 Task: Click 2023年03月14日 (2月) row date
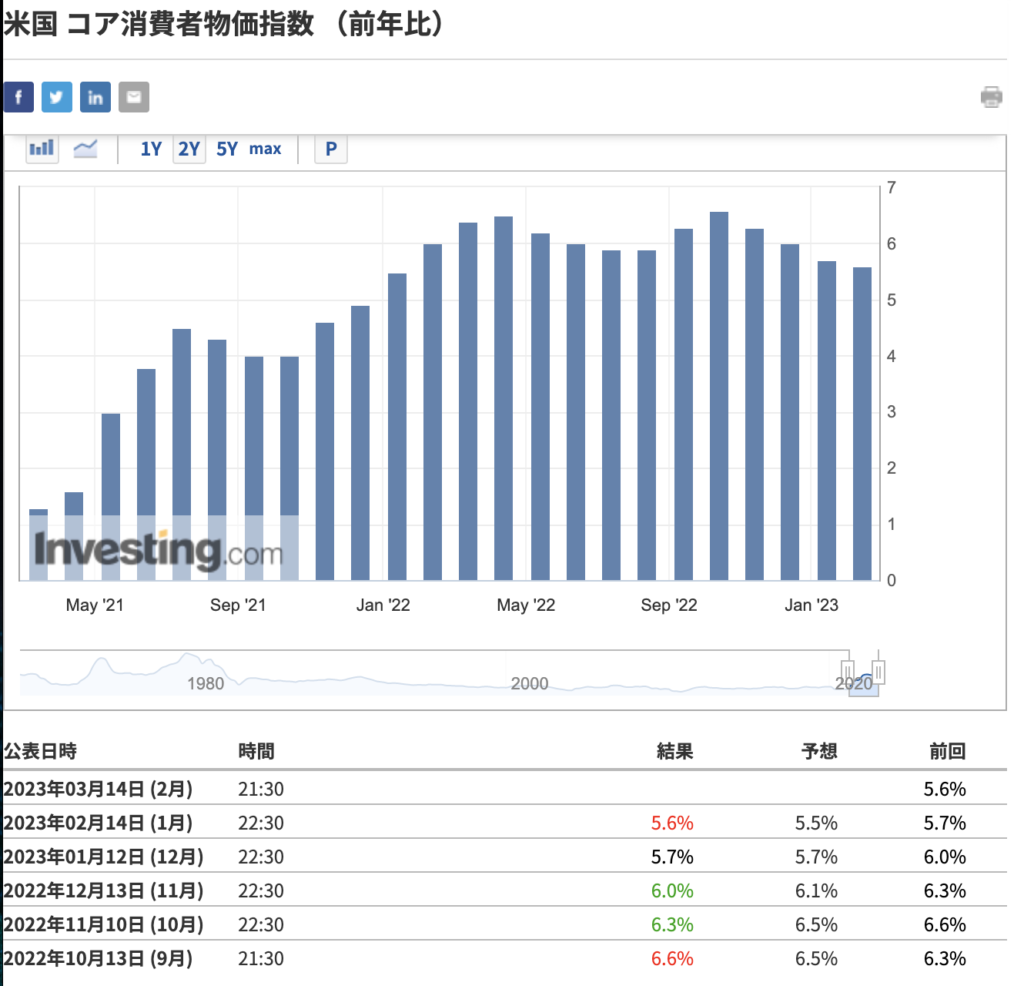(98, 789)
